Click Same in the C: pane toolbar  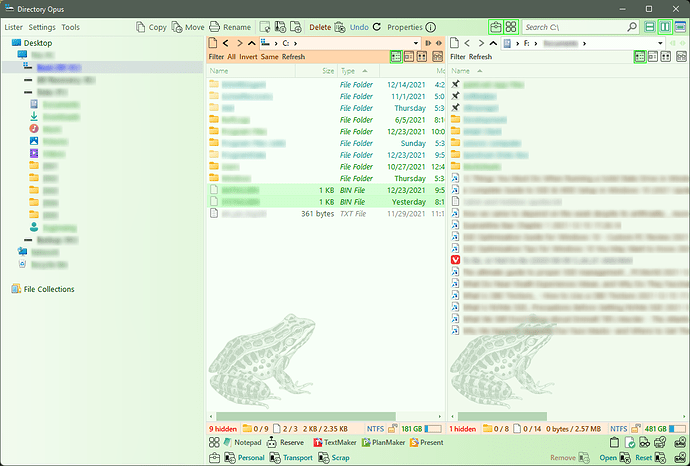pyautogui.click(x=269, y=57)
